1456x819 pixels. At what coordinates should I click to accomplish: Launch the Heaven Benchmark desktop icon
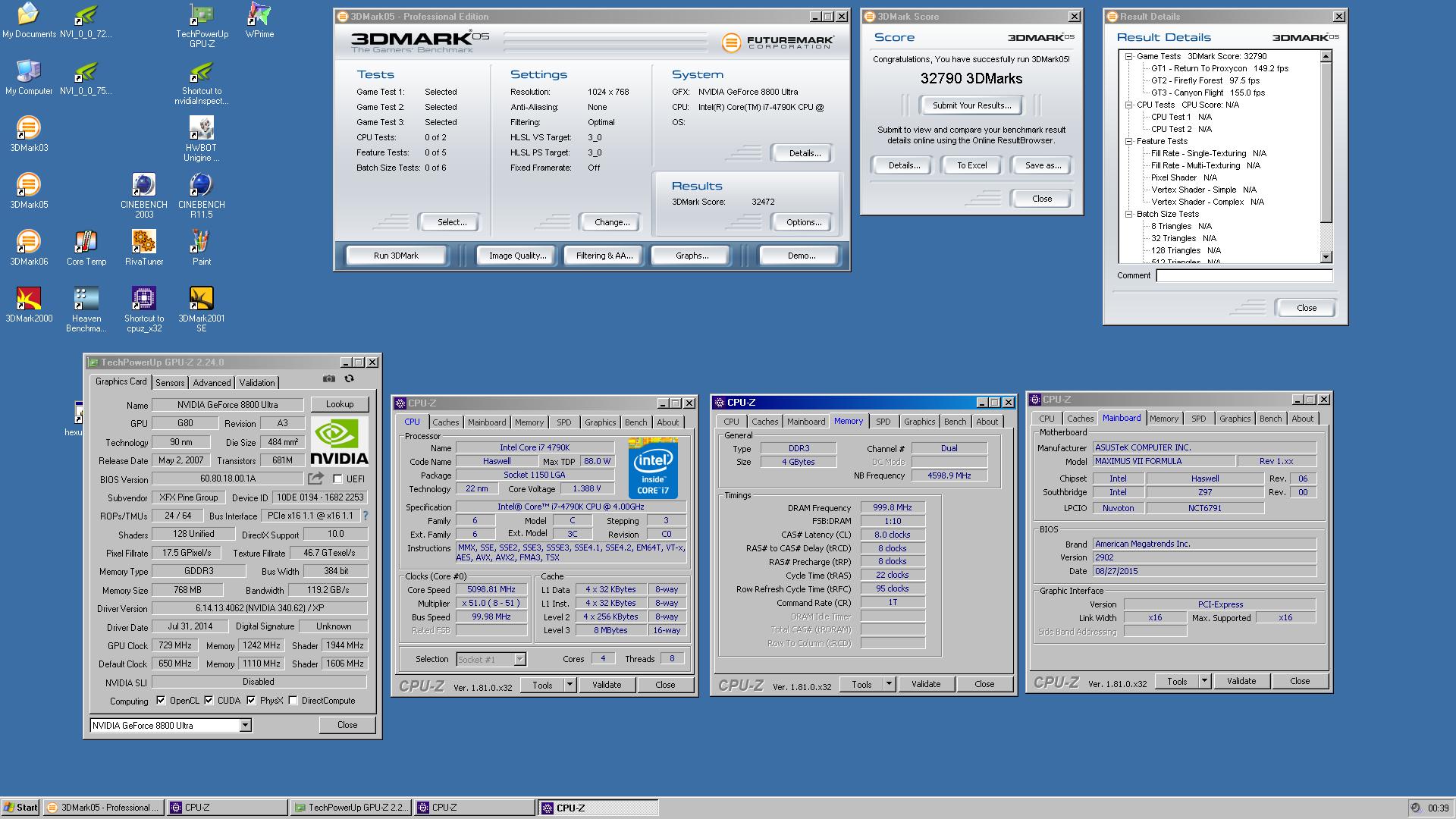click(86, 309)
